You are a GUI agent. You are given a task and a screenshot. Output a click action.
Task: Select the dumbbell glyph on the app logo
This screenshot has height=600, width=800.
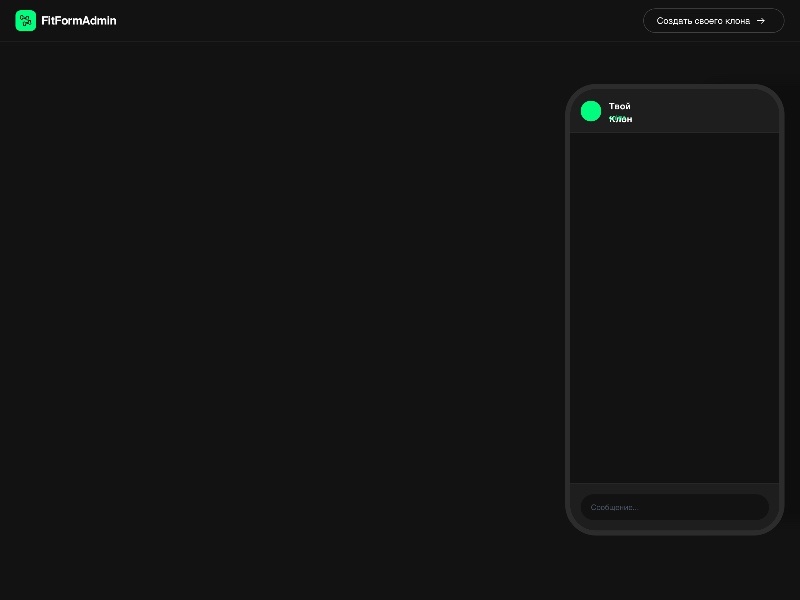click(26, 20)
